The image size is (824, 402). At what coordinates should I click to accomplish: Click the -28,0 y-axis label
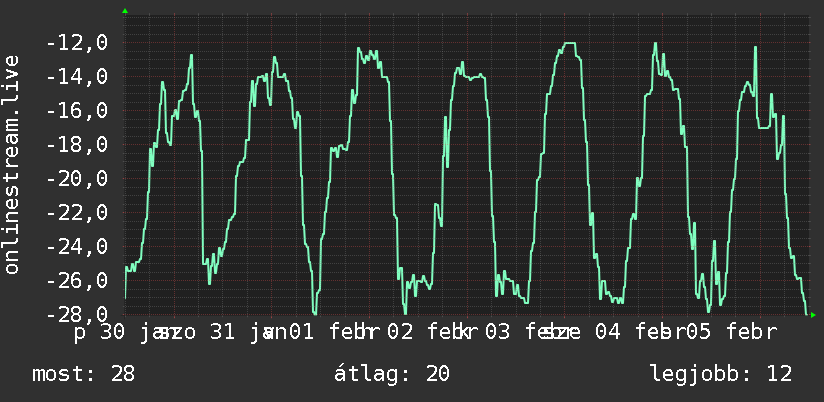pos(77,315)
